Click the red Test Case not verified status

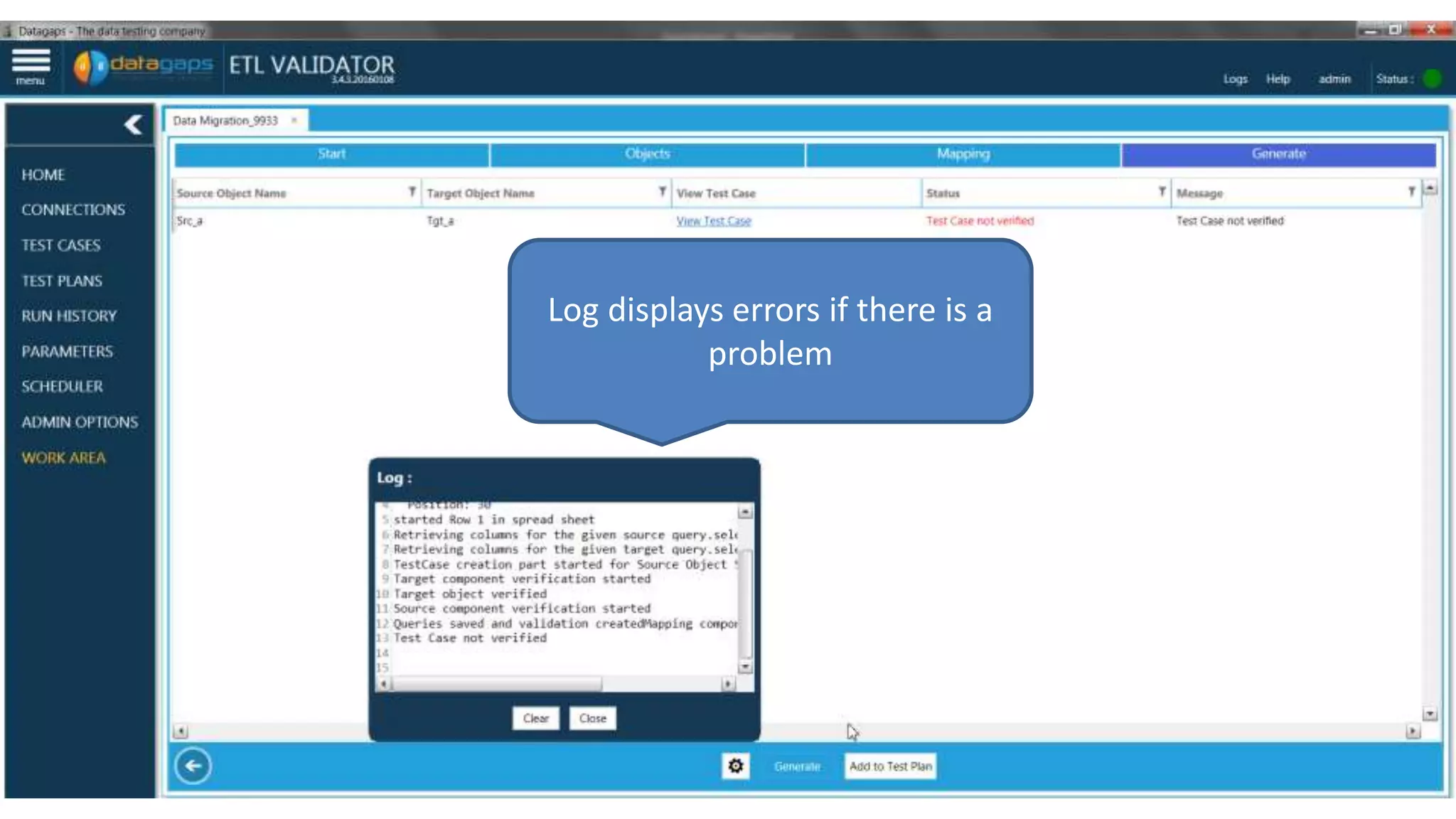980,221
